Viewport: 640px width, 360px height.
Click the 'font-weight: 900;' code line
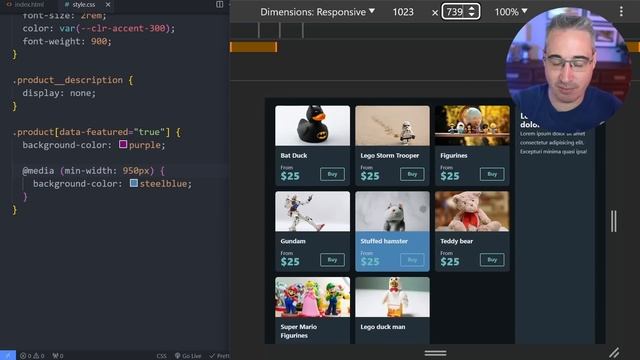[x=67, y=41]
